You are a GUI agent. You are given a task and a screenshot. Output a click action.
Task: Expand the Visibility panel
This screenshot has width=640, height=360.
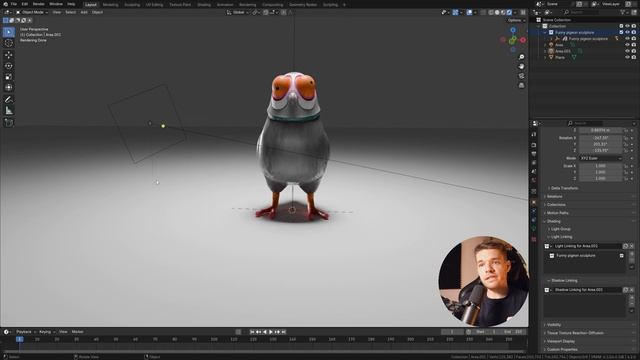[x=553, y=325]
